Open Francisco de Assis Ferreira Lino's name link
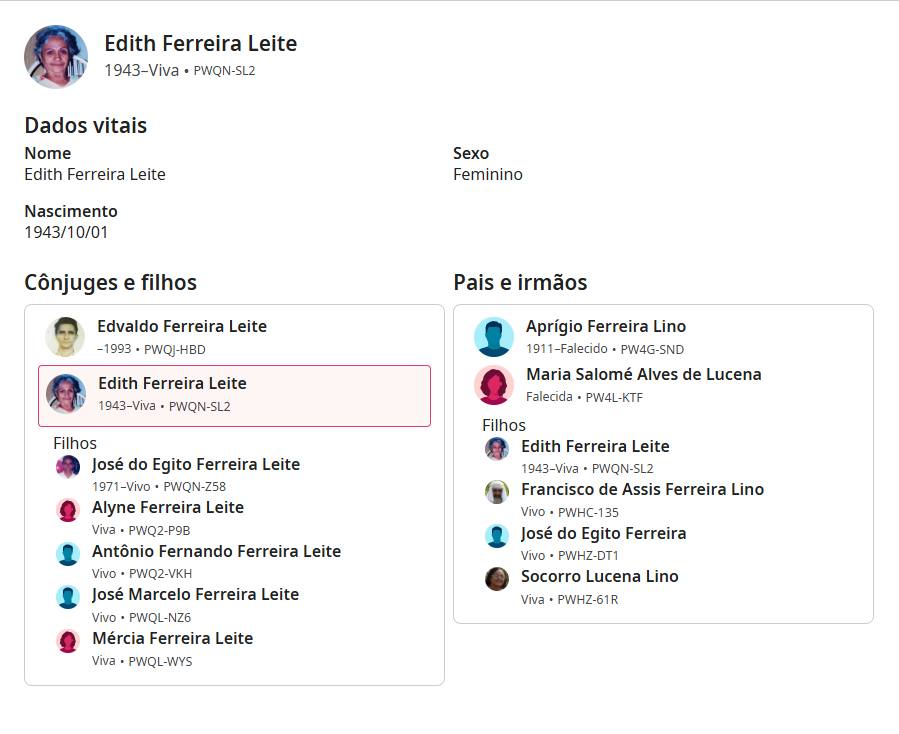 click(x=642, y=489)
